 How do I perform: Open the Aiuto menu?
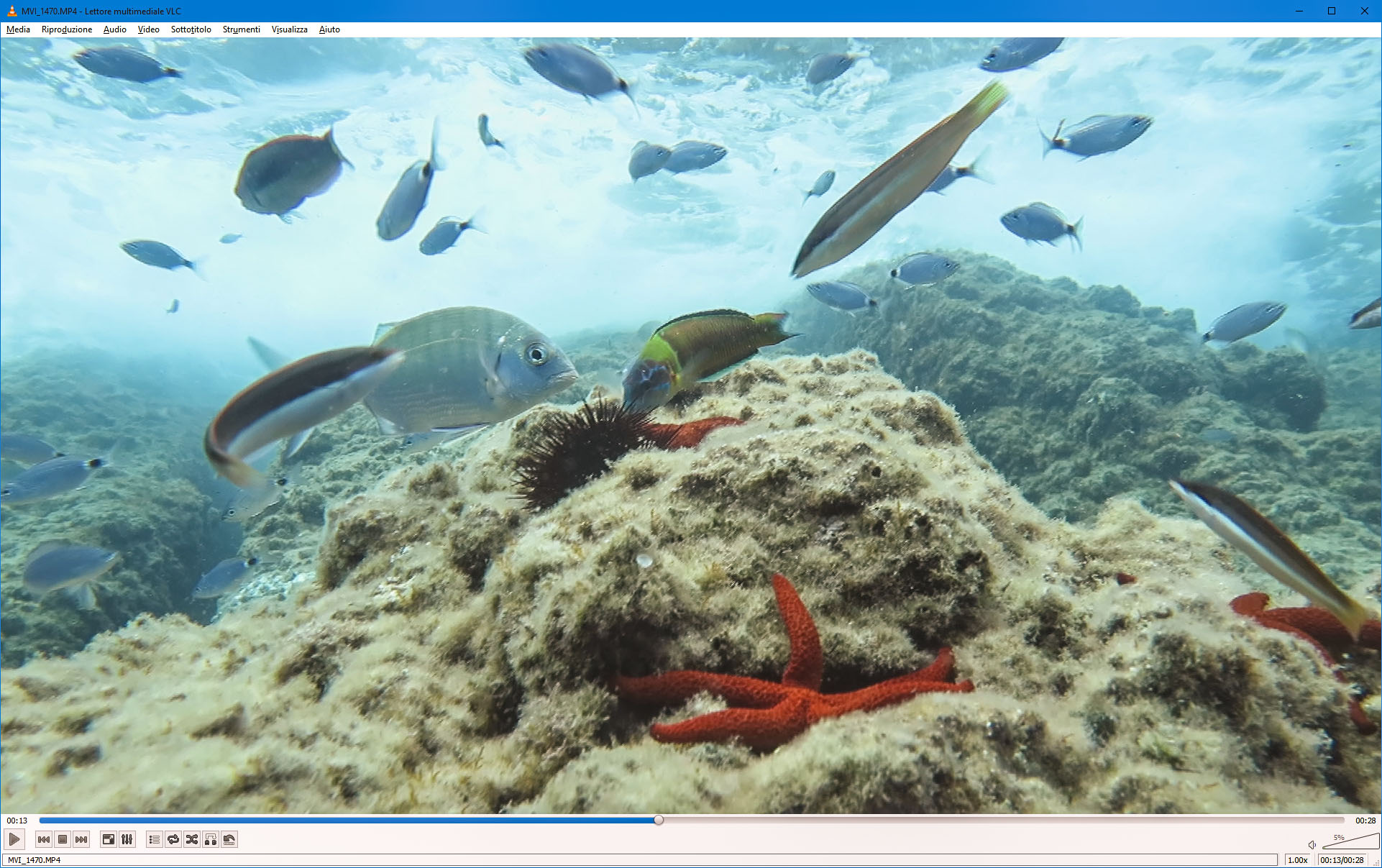click(x=329, y=29)
